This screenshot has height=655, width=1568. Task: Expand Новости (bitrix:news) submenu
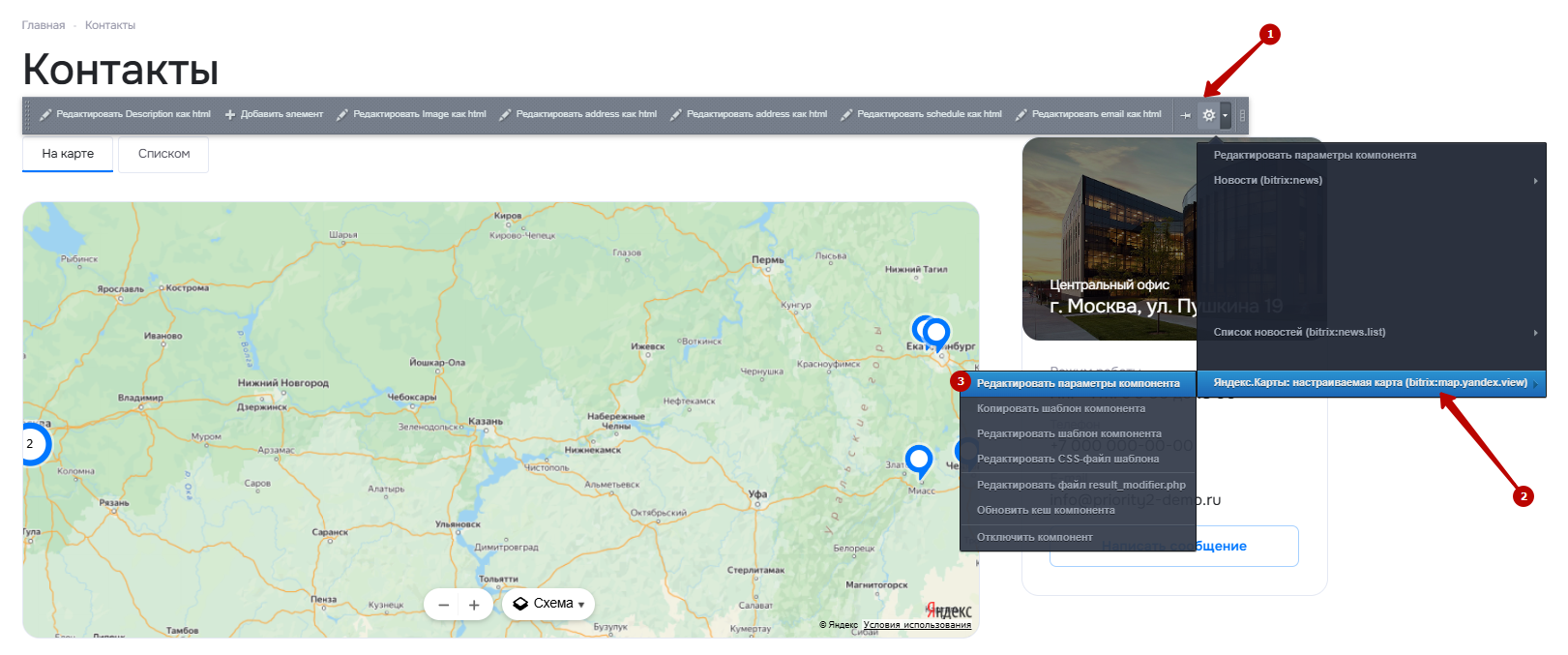[1372, 180]
